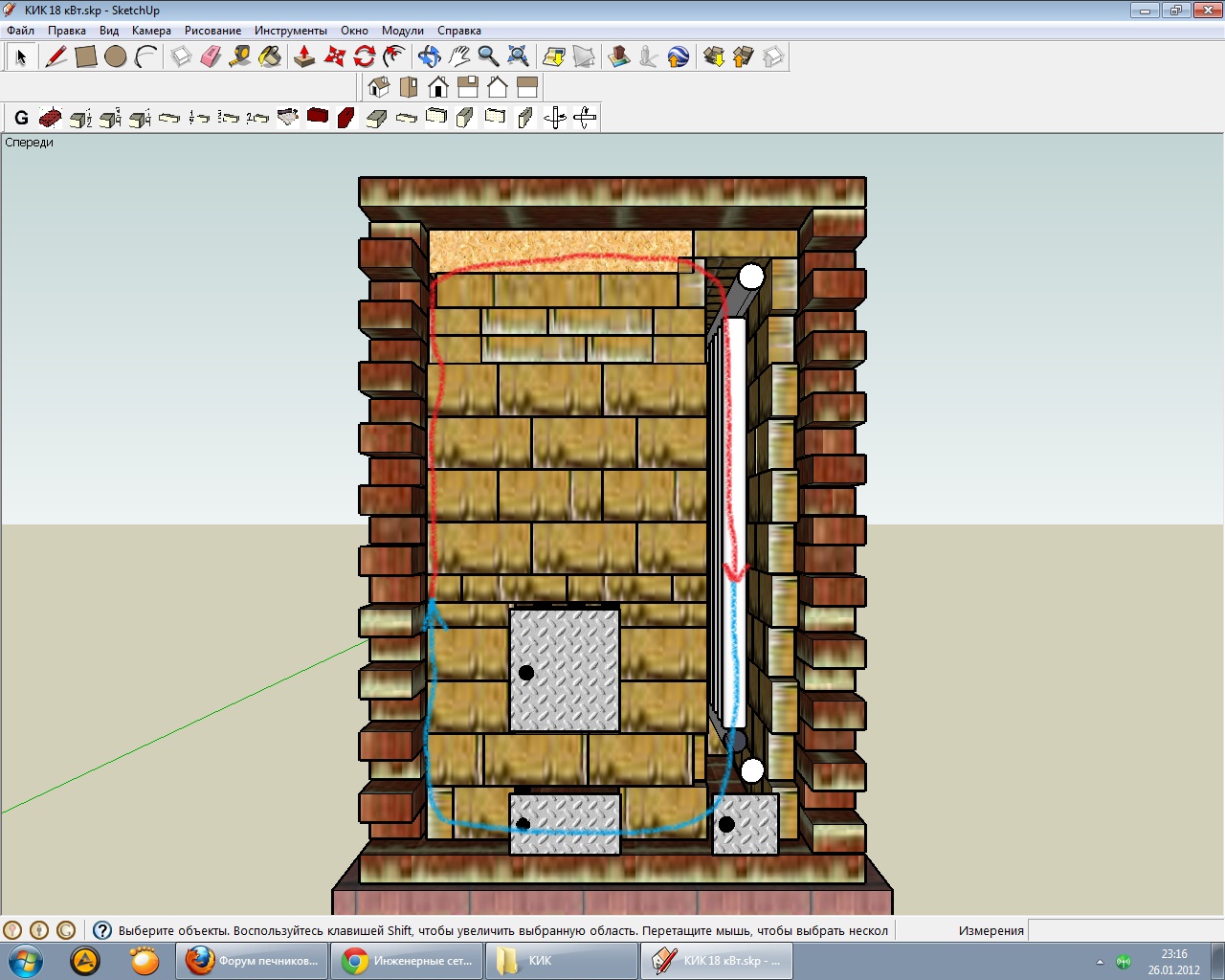Select the arrow Select tool

pos(21,57)
